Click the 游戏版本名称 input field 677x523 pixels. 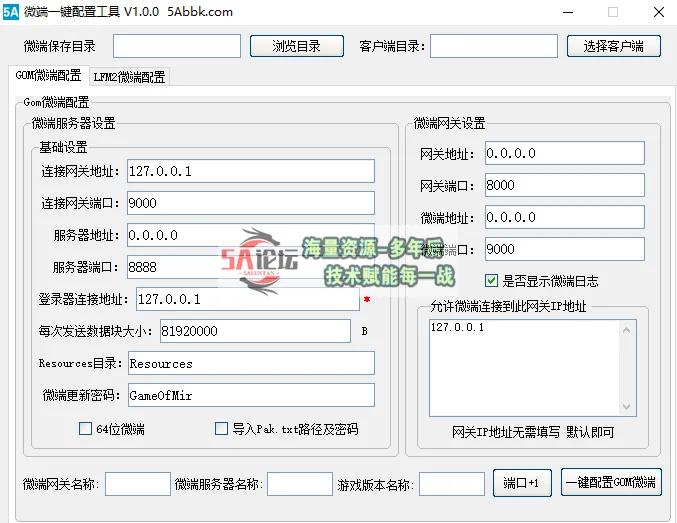tap(452, 484)
